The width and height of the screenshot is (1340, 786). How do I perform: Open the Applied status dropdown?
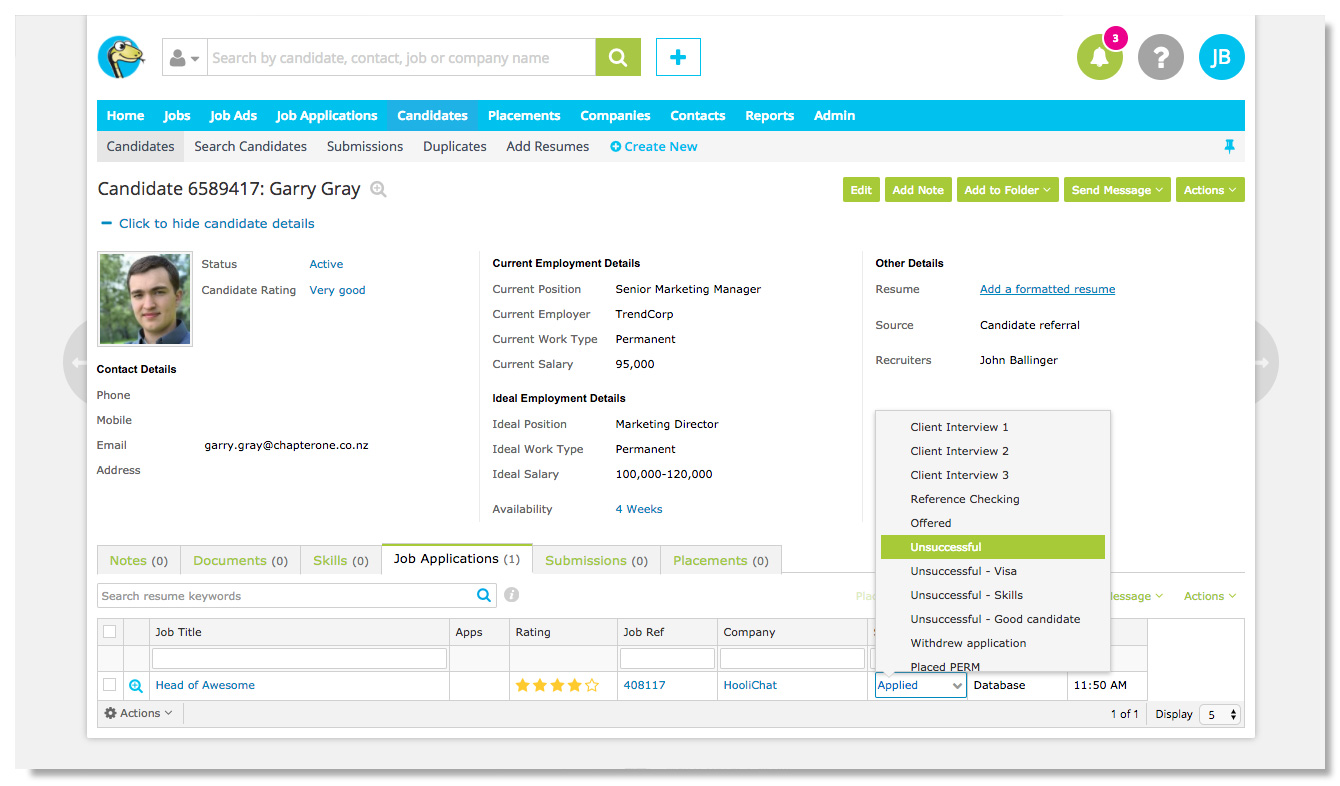point(918,685)
